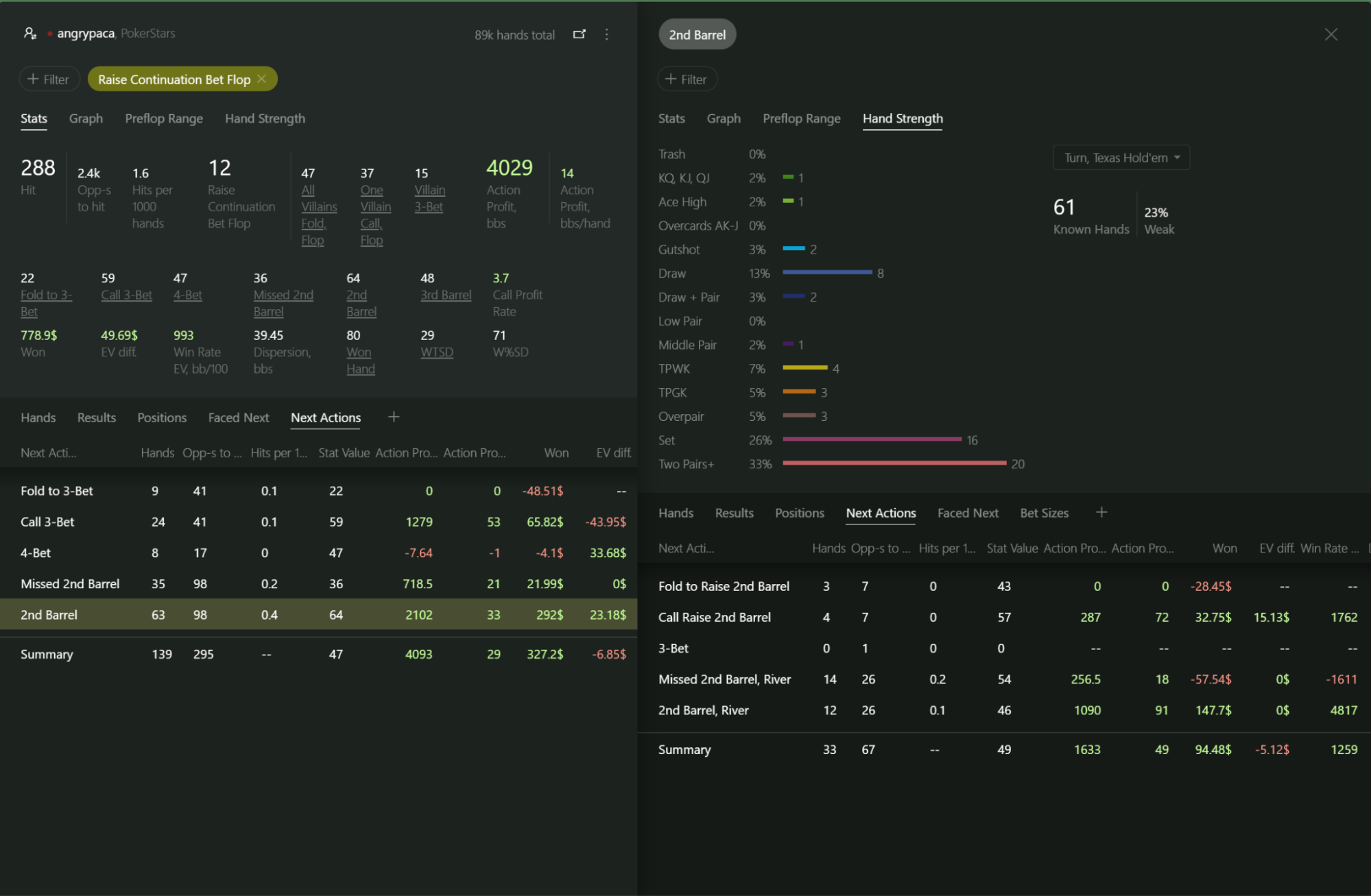Open the three-dot options menu
The height and width of the screenshot is (896, 1371).
[606, 34]
